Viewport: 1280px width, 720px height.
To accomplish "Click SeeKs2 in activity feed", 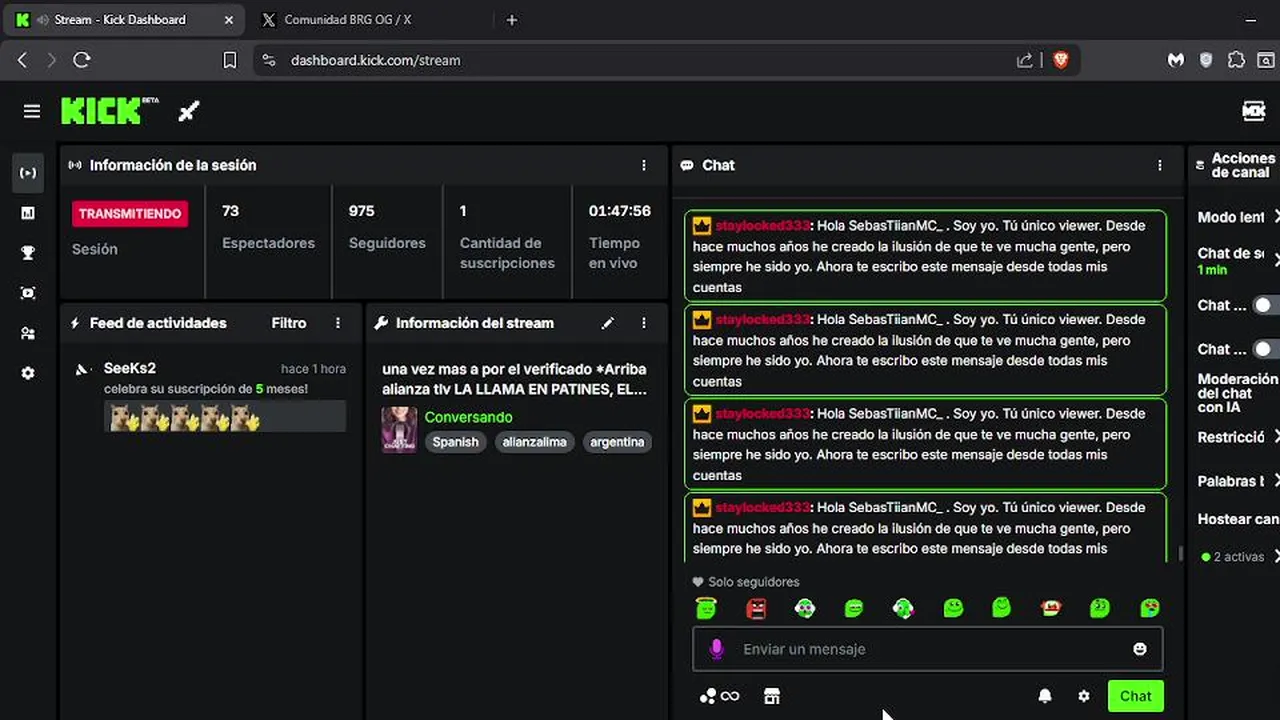I will [130, 368].
